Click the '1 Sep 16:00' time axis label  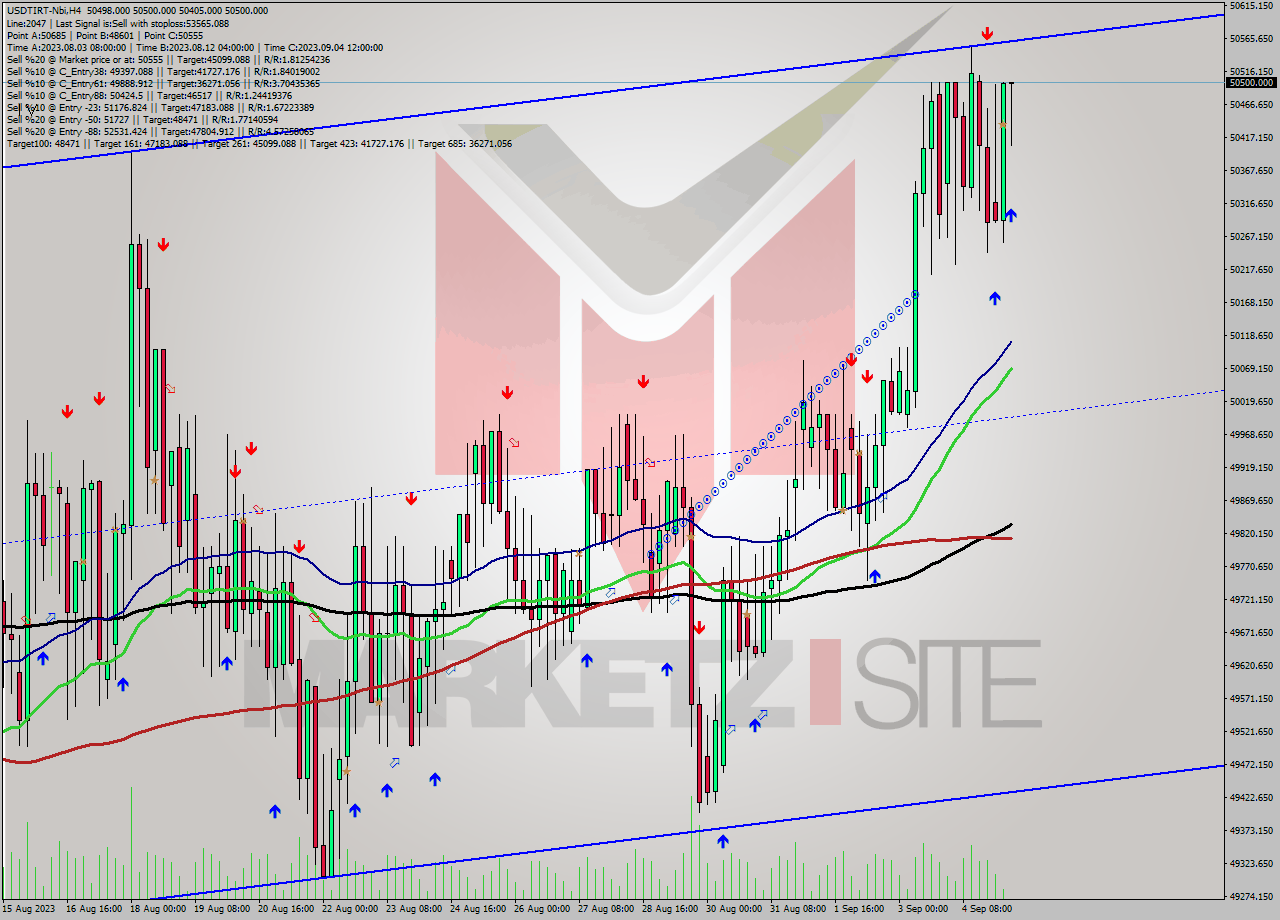[859, 909]
